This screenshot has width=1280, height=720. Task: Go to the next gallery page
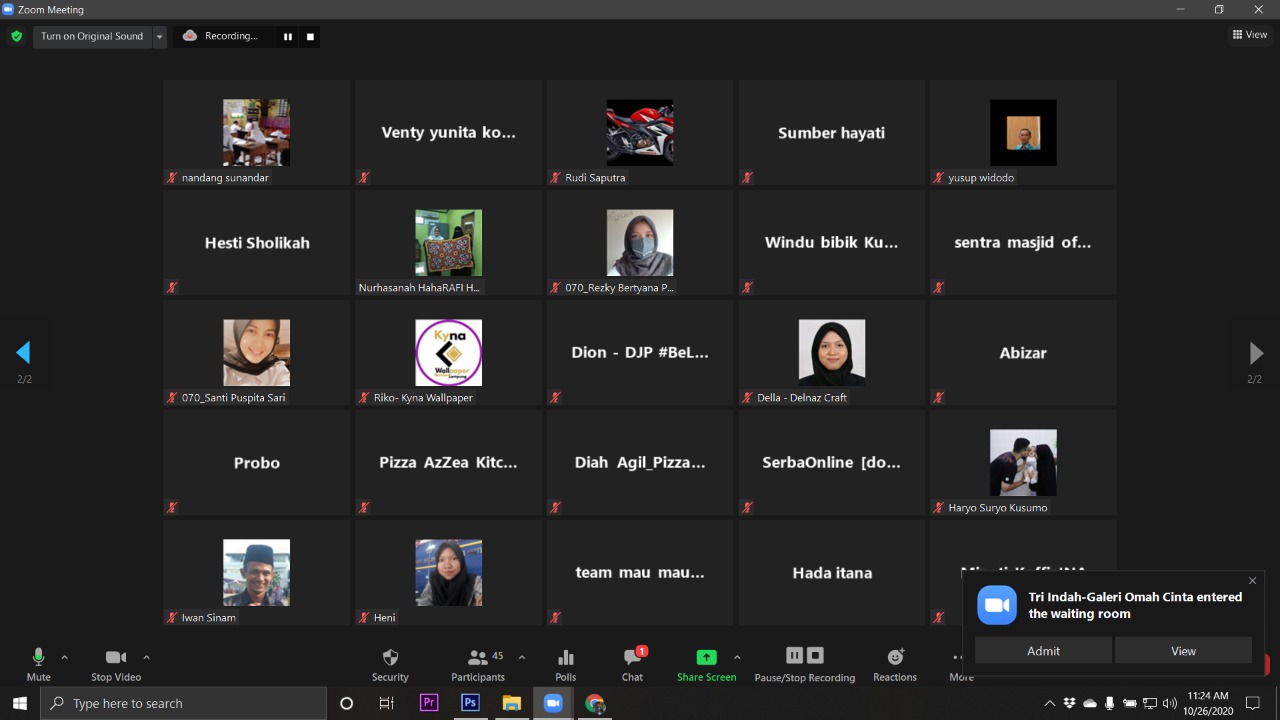1256,352
